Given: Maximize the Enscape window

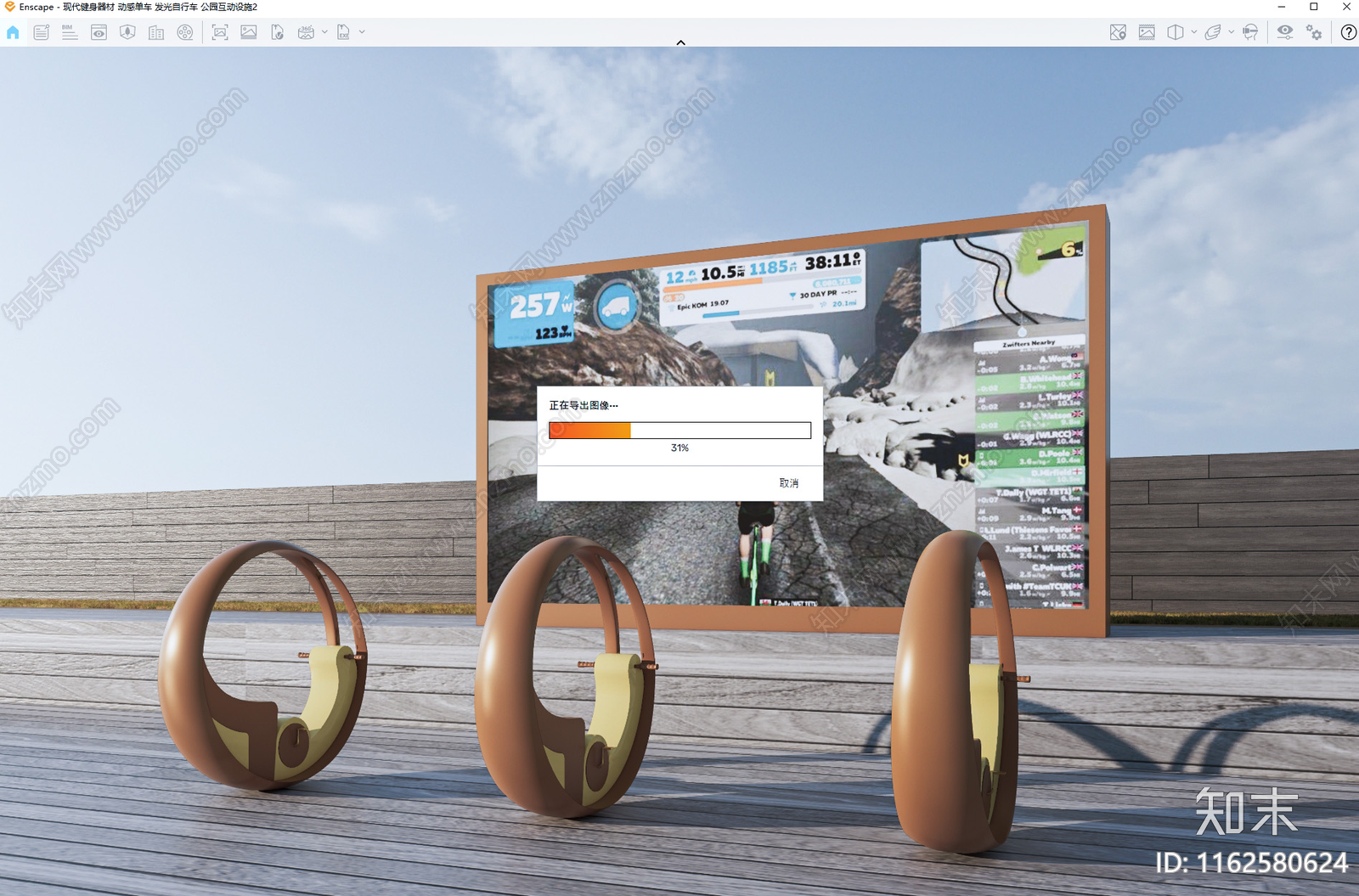Looking at the screenshot, I should click(x=1313, y=7).
